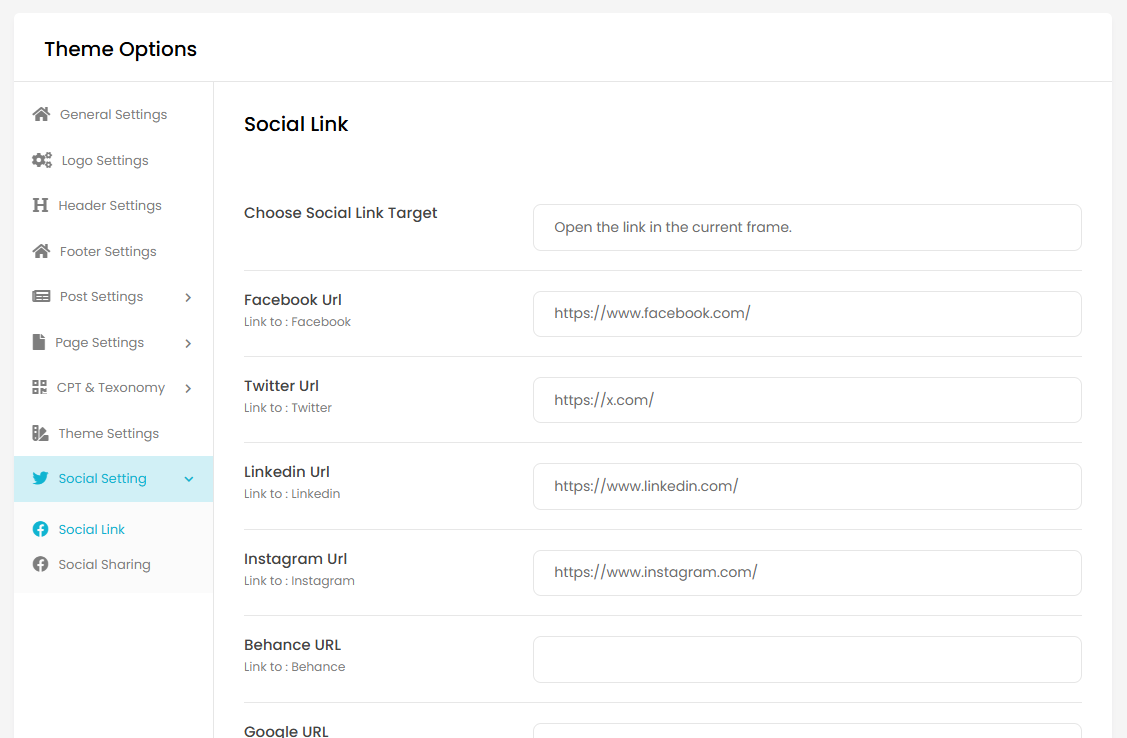Expand the Page Settings chevron

[188, 343]
